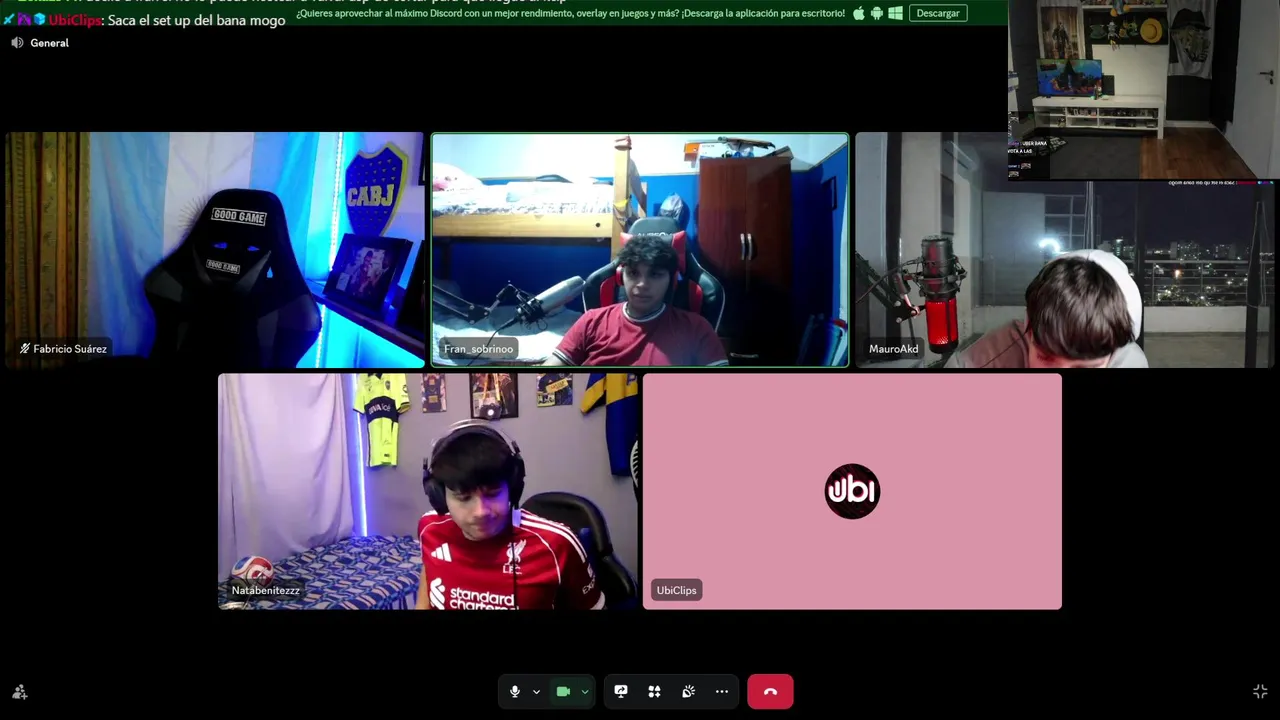Invite friends with bottom-left add-person icon

(x=19, y=691)
